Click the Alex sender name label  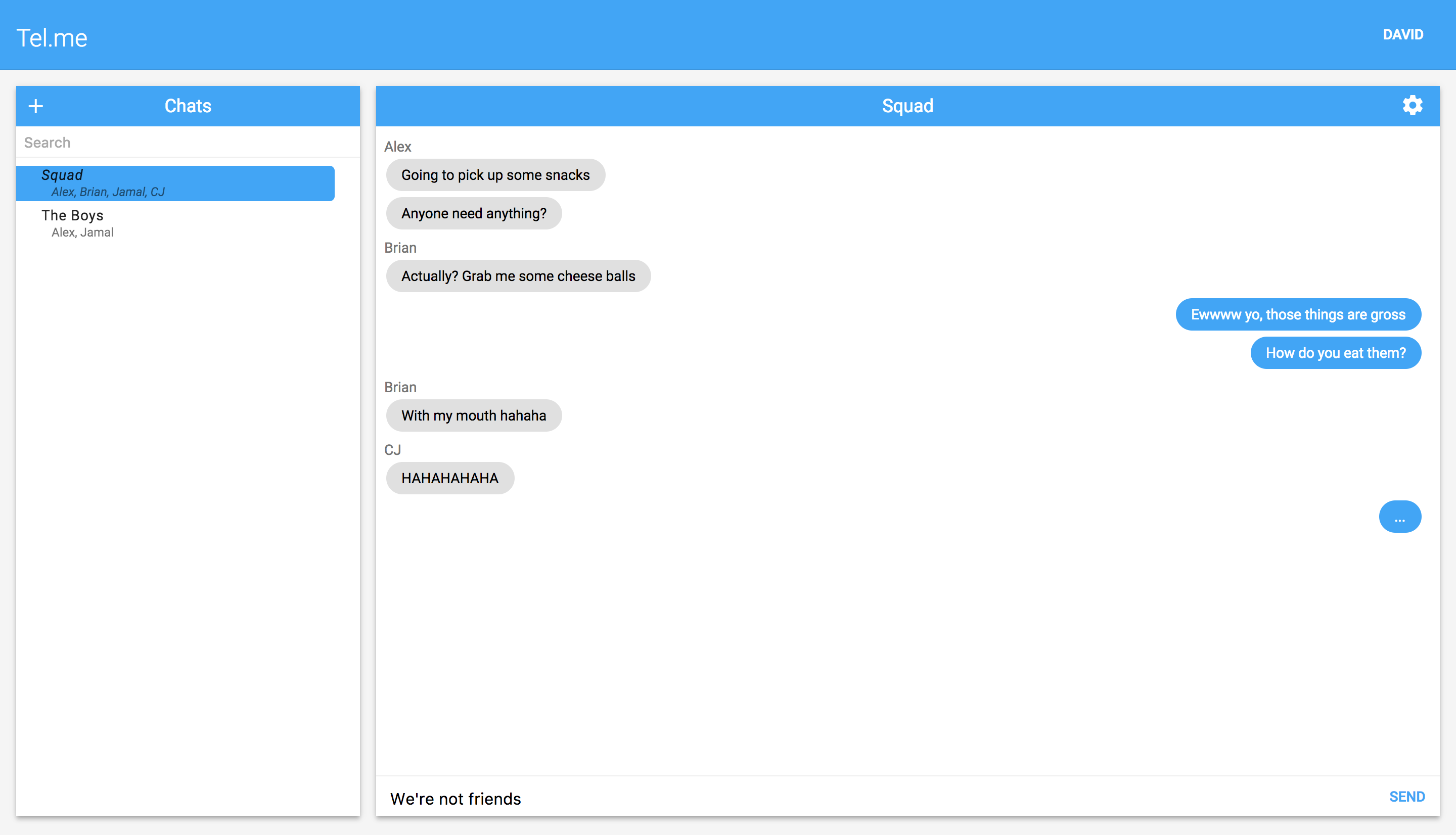(x=397, y=147)
